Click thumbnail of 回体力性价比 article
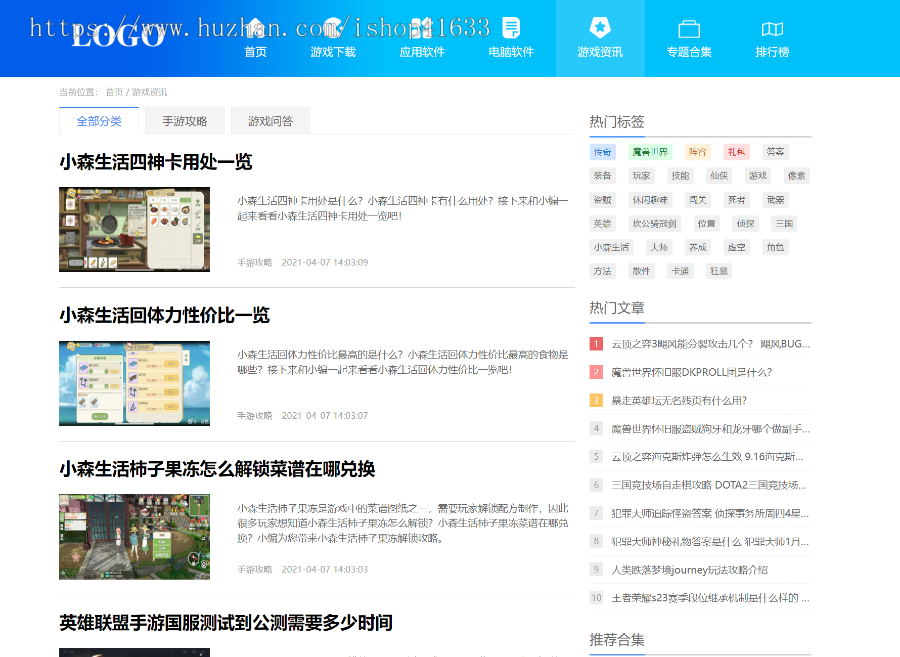 (134, 383)
